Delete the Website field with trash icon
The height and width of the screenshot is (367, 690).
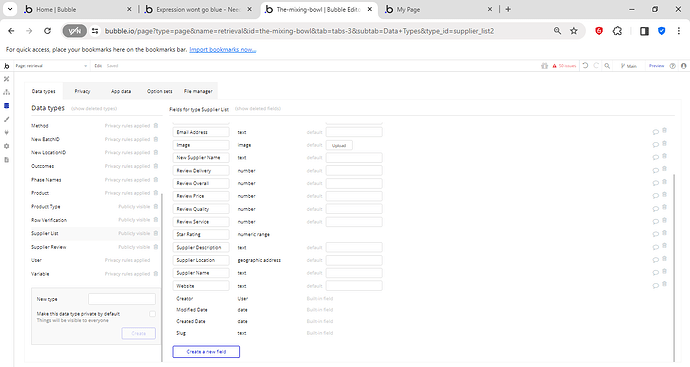pos(664,284)
